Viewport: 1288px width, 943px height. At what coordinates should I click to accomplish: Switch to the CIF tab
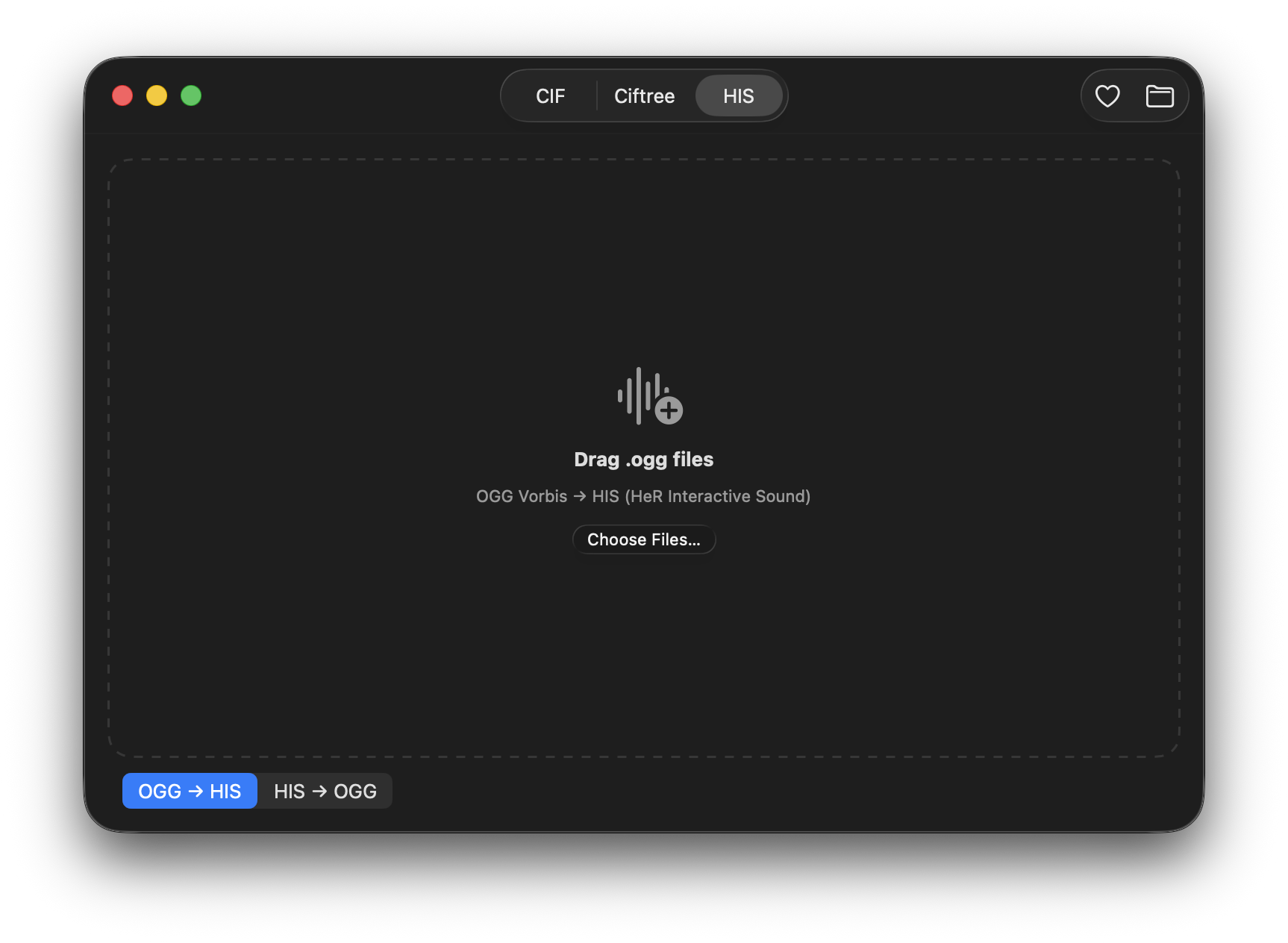pos(551,95)
